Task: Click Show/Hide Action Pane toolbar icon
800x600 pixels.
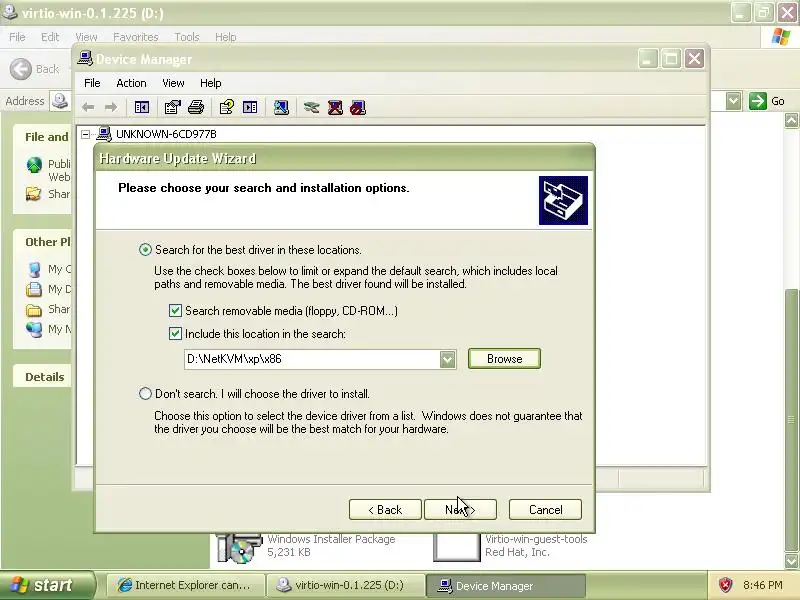Action: pyautogui.click(x=250, y=107)
